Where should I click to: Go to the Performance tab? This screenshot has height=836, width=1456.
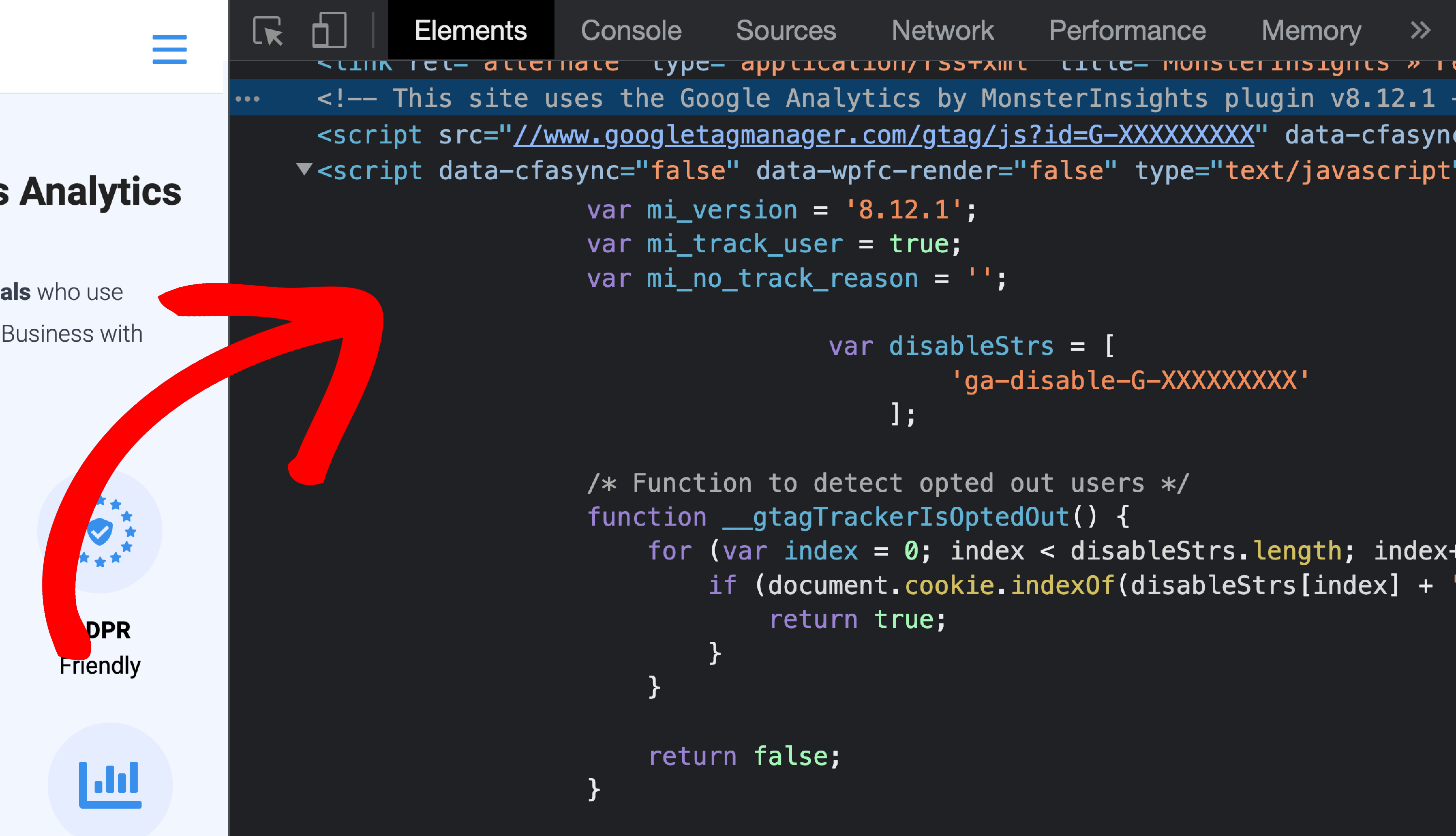tap(1127, 31)
